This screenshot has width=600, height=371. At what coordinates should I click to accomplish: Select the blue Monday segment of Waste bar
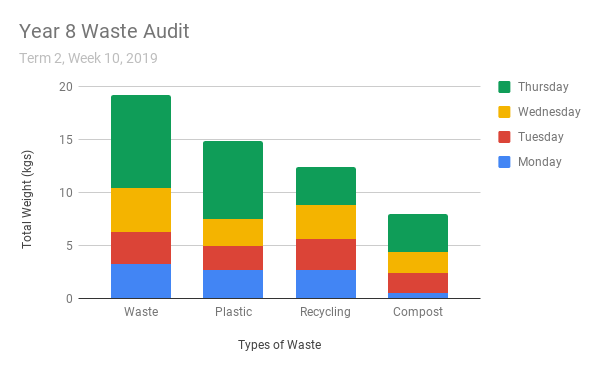point(141,281)
